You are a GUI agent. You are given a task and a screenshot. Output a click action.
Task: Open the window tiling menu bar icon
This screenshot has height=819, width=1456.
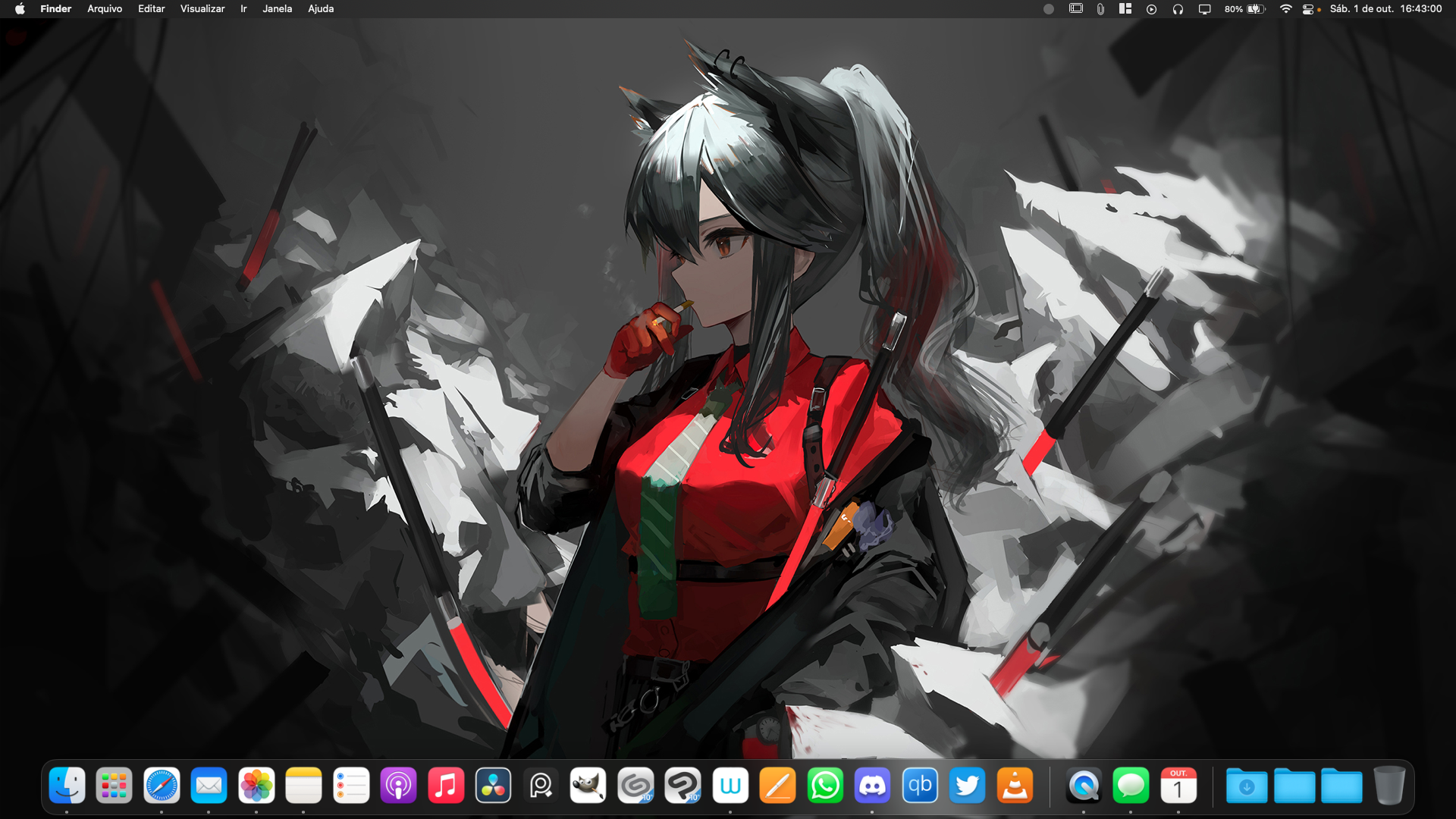pos(1125,9)
